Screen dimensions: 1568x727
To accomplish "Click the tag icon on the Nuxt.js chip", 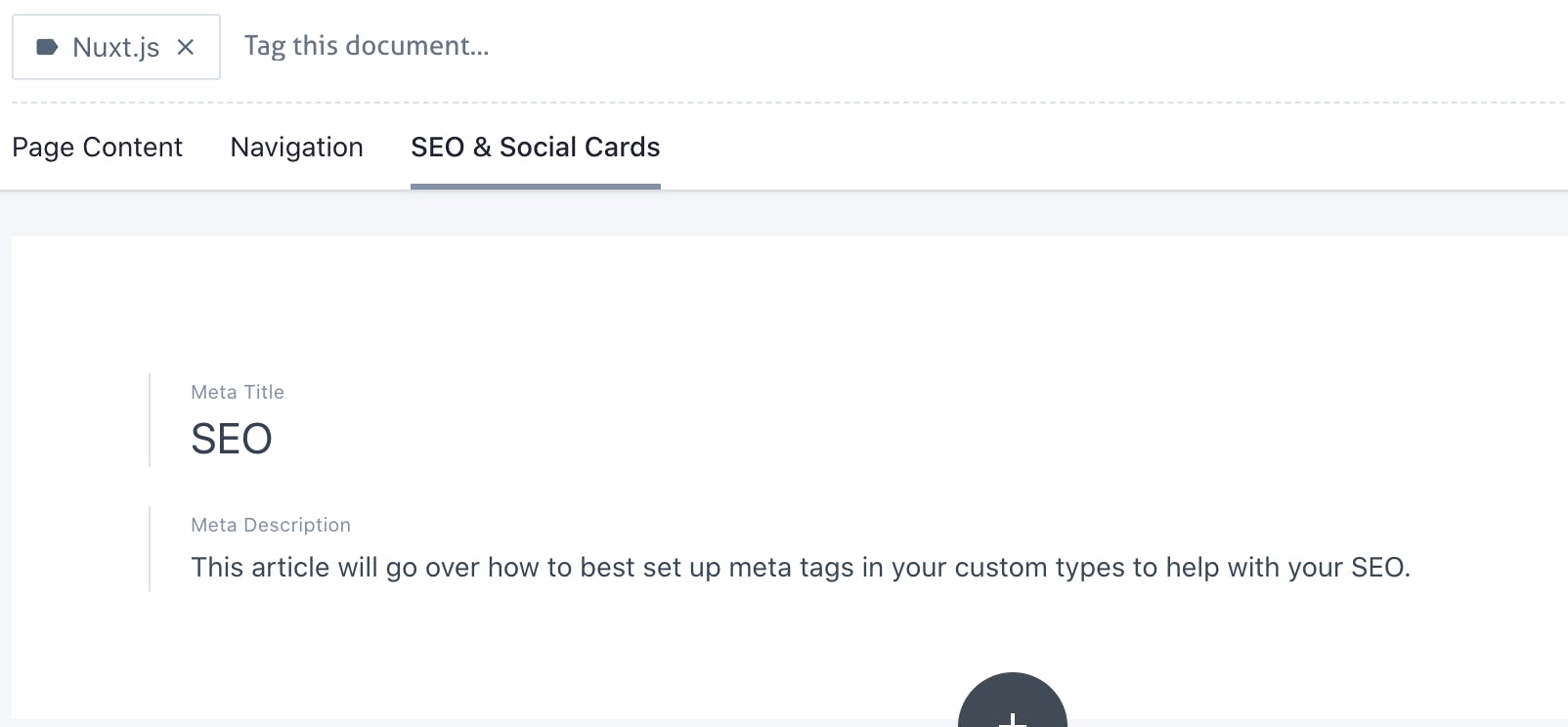I will tap(47, 47).
